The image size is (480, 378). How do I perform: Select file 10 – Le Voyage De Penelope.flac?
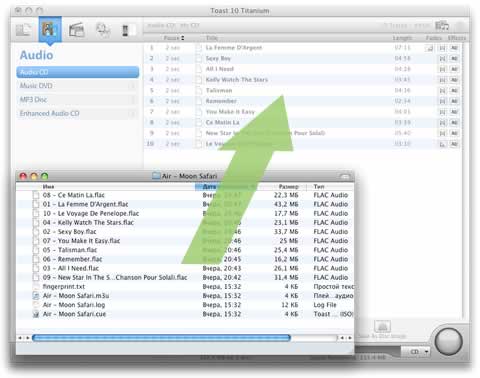pyautogui.click(x=185, y=213)
